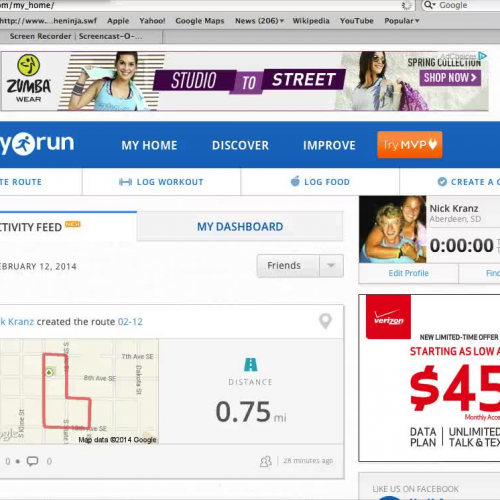
Task: Open the Edit Profile link
Action: 408,273
